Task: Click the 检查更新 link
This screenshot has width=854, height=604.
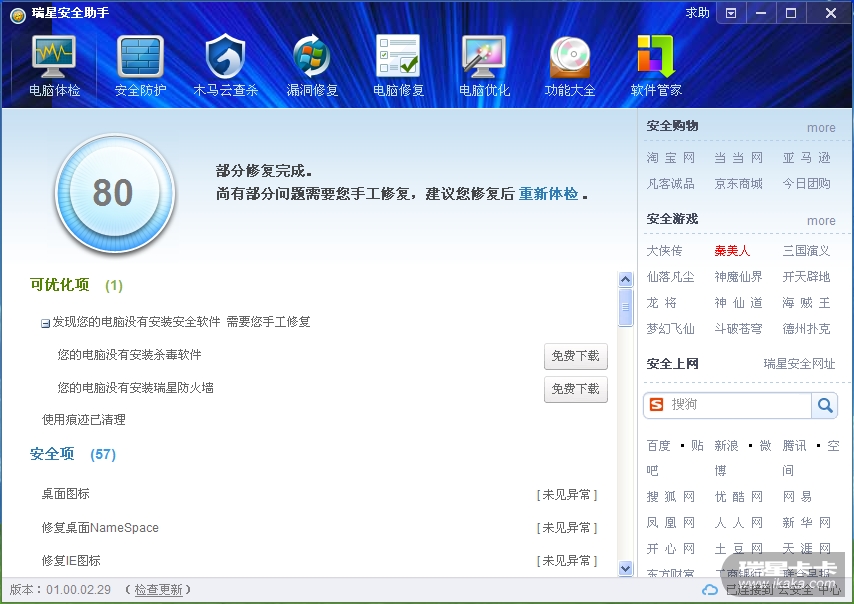Action: [158, 590]
